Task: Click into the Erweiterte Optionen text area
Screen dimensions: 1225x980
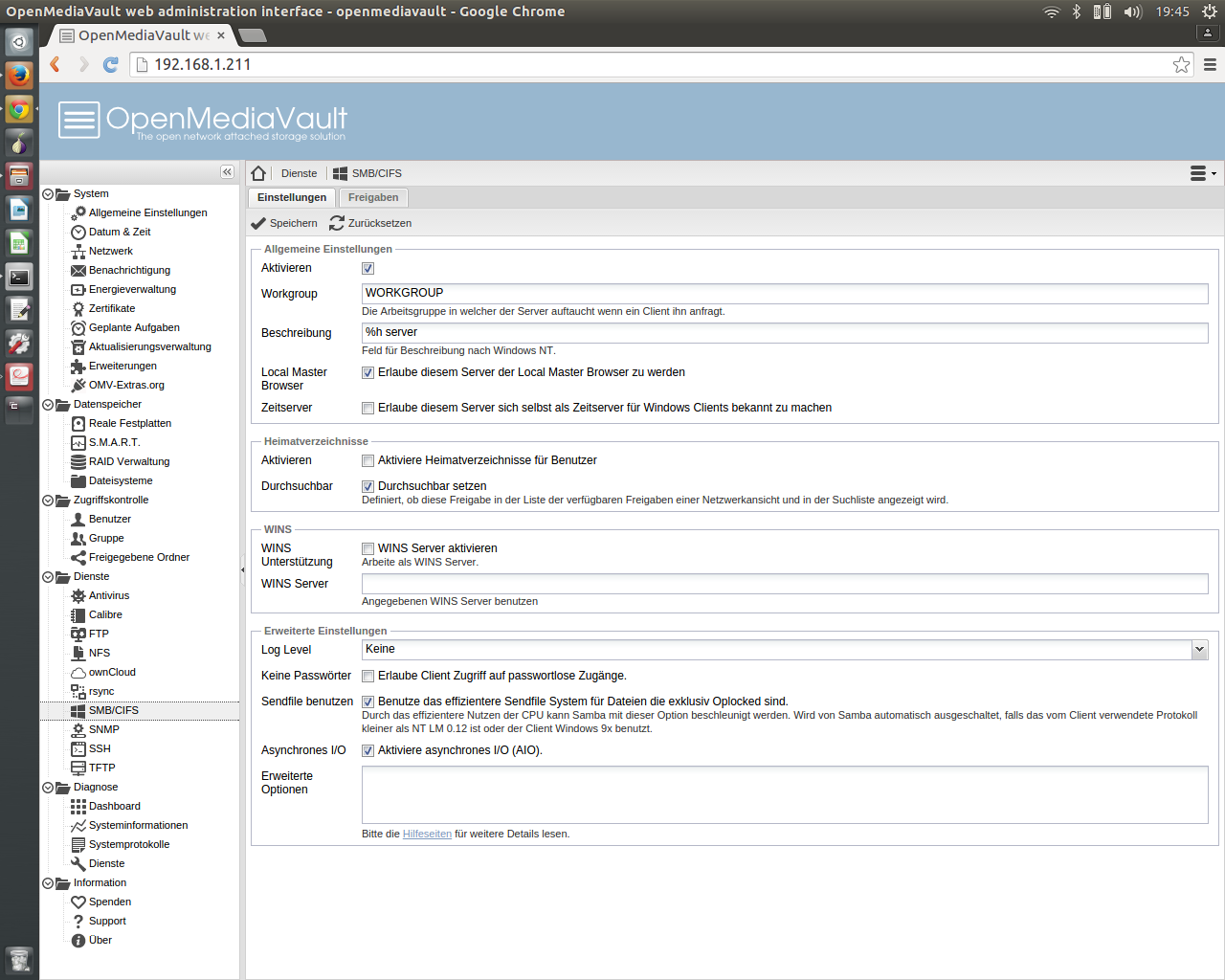Action: [785, 794]
